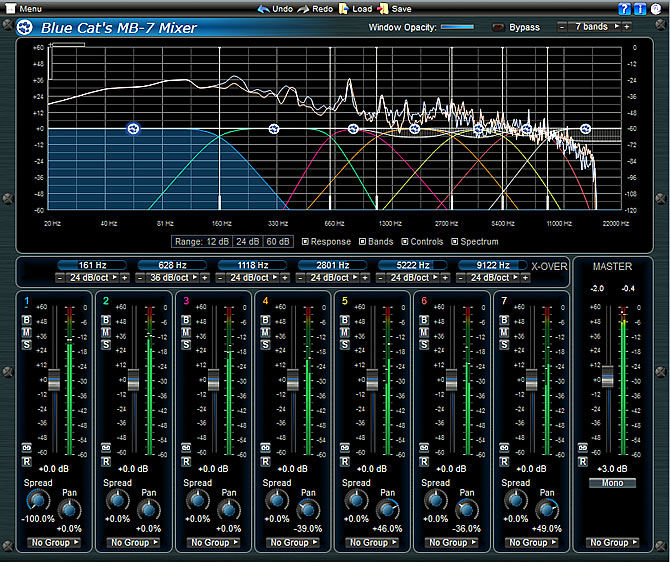Open master No Group dropdown

click(x=613, y=542)
